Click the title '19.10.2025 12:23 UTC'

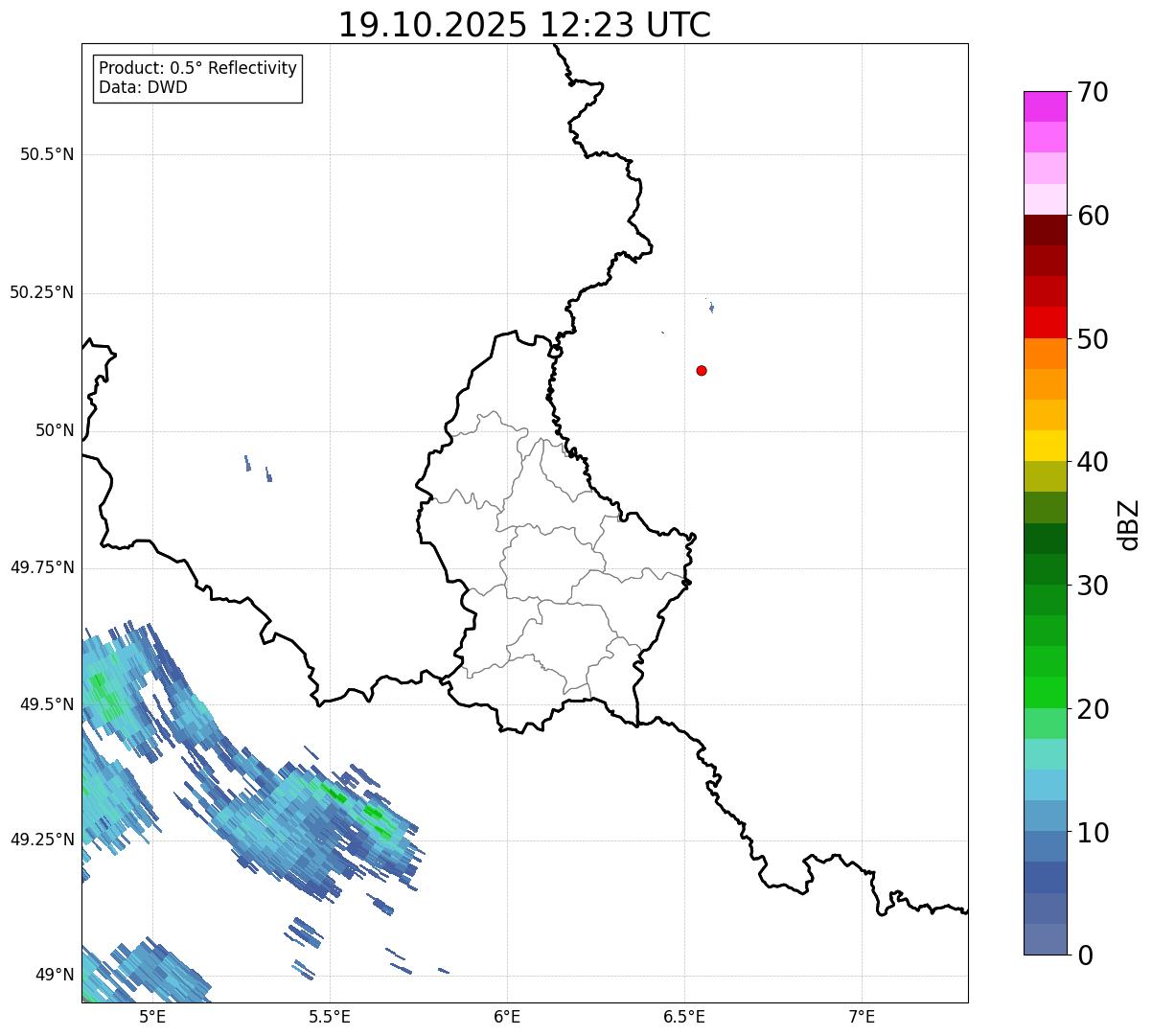524,24
